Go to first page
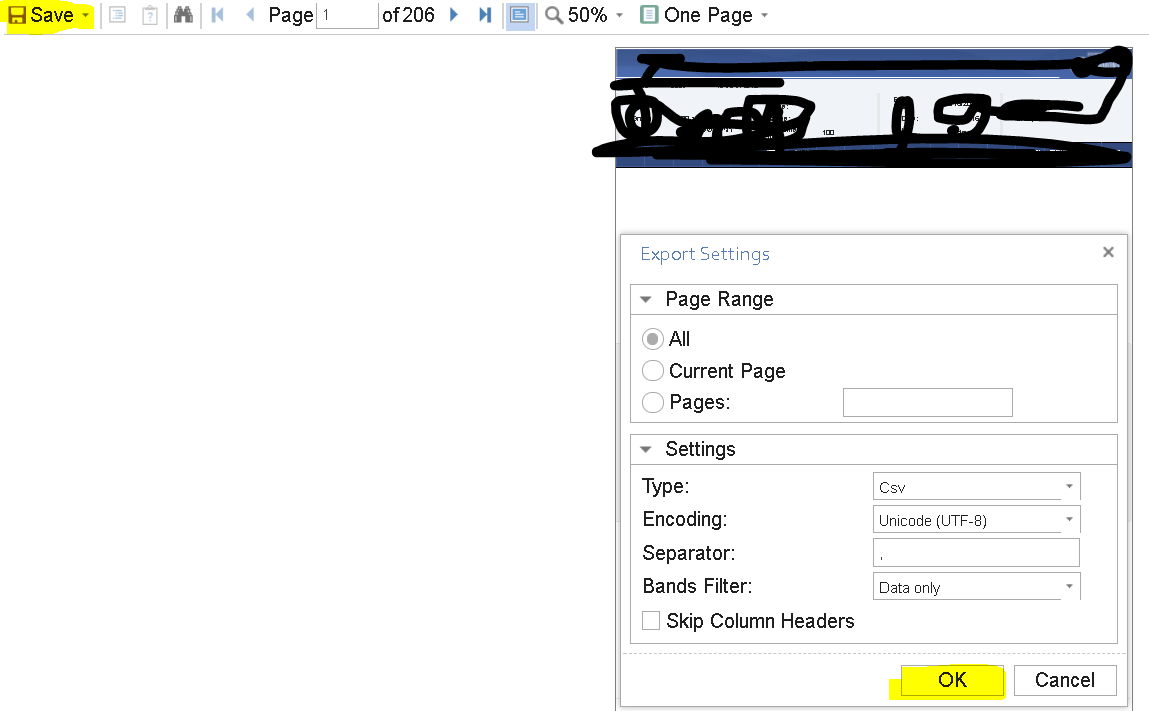 coord(218,15)
